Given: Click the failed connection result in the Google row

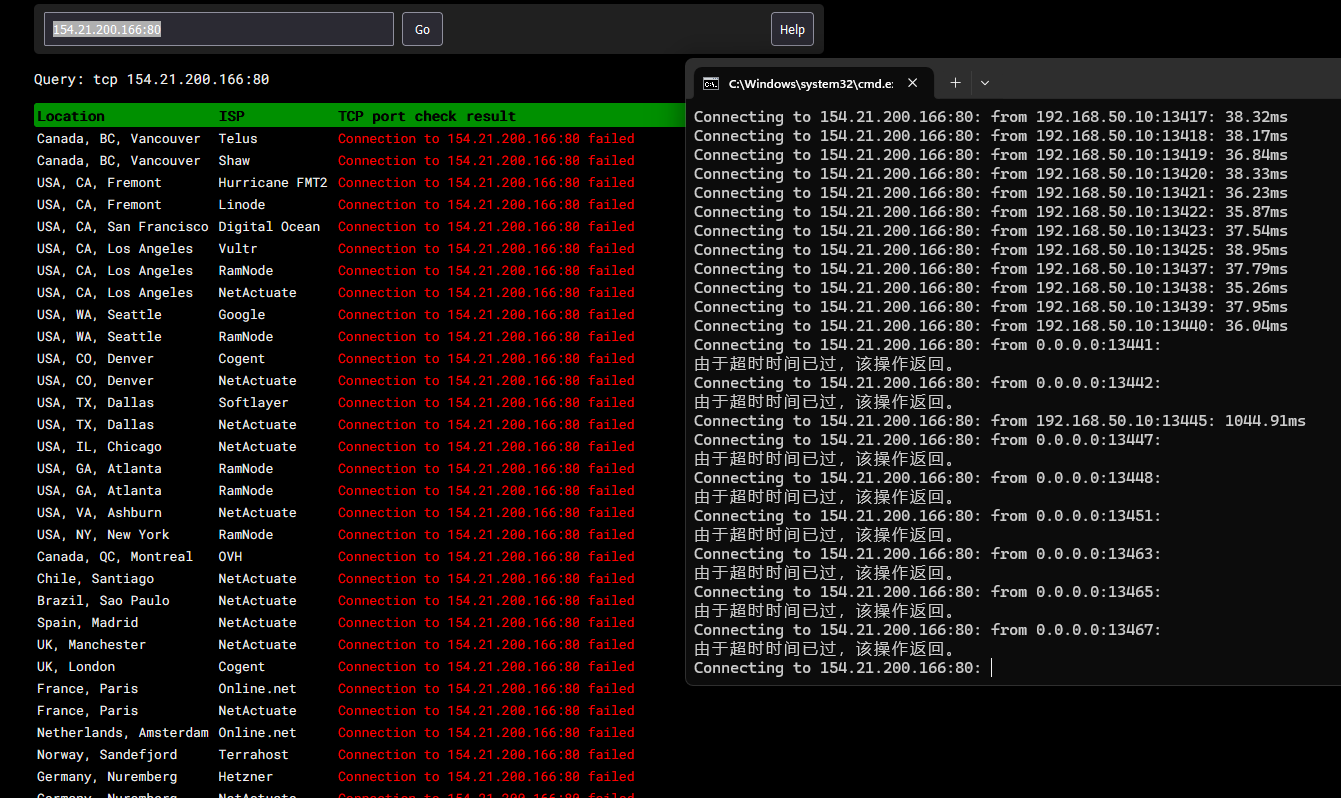Looking at the screenshot, I should (486, 315).
